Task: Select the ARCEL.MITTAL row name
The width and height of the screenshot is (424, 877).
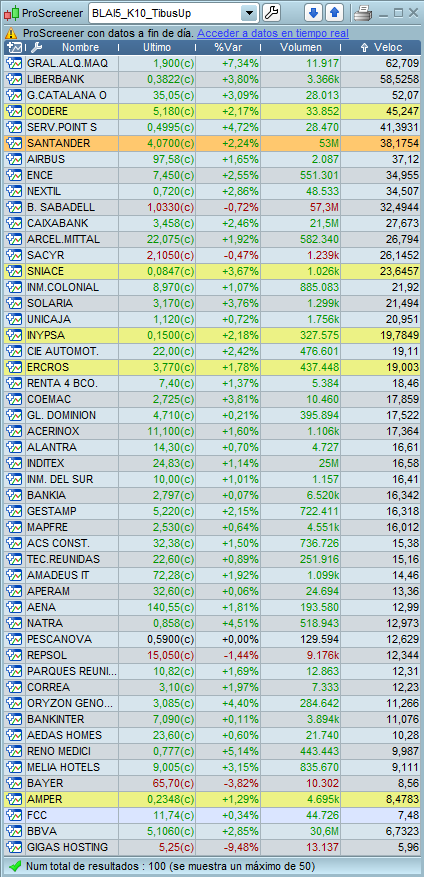Action: (x=63, y=239)
